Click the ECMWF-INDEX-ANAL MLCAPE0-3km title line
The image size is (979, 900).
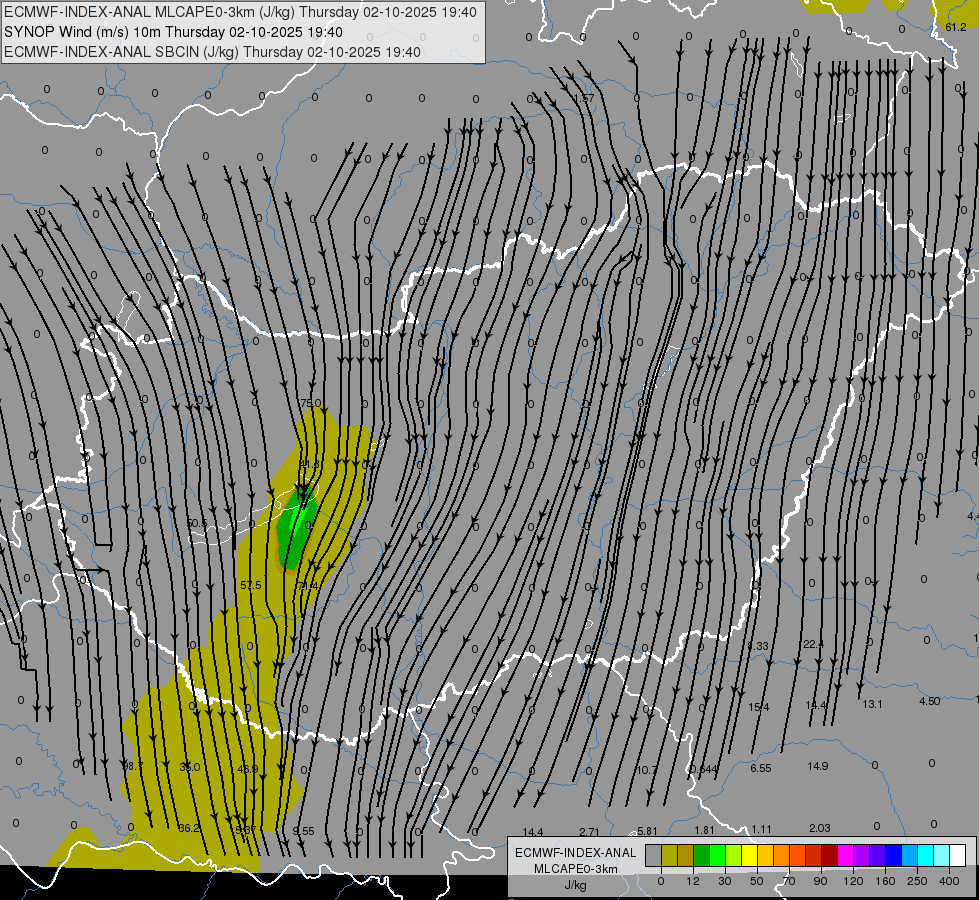tap(240, 12)
